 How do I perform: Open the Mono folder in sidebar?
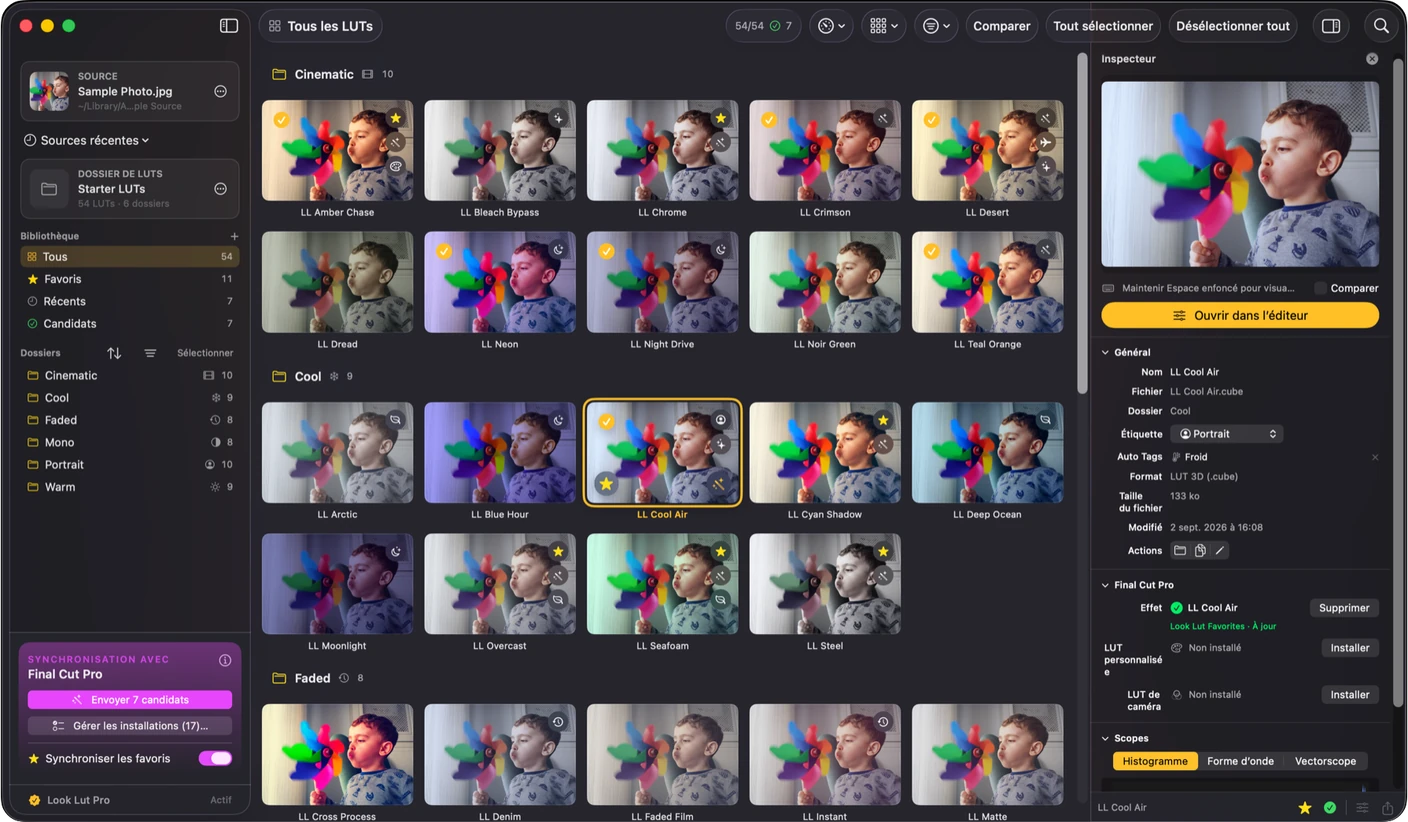click(x=130, y=442)
